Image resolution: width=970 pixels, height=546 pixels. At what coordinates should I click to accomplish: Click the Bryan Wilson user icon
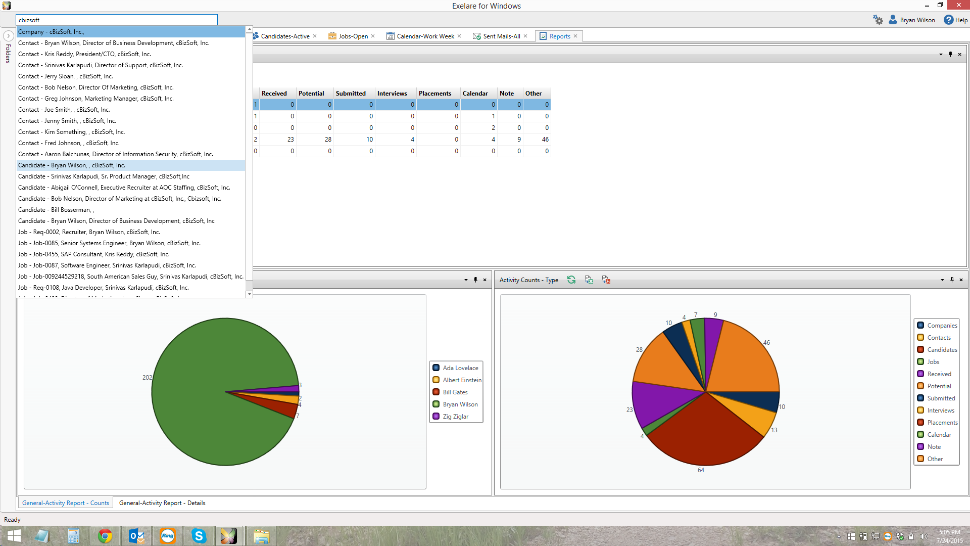(x=893, y=20)
